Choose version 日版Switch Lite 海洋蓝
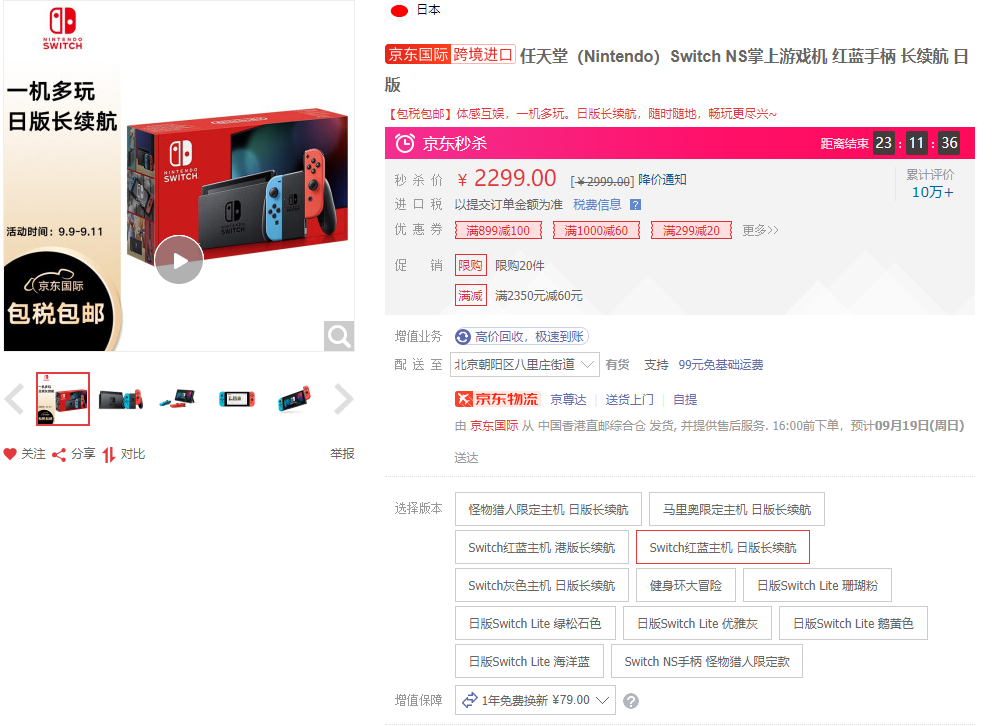Viewport: 998px width, 726px height. coord(529,661)
